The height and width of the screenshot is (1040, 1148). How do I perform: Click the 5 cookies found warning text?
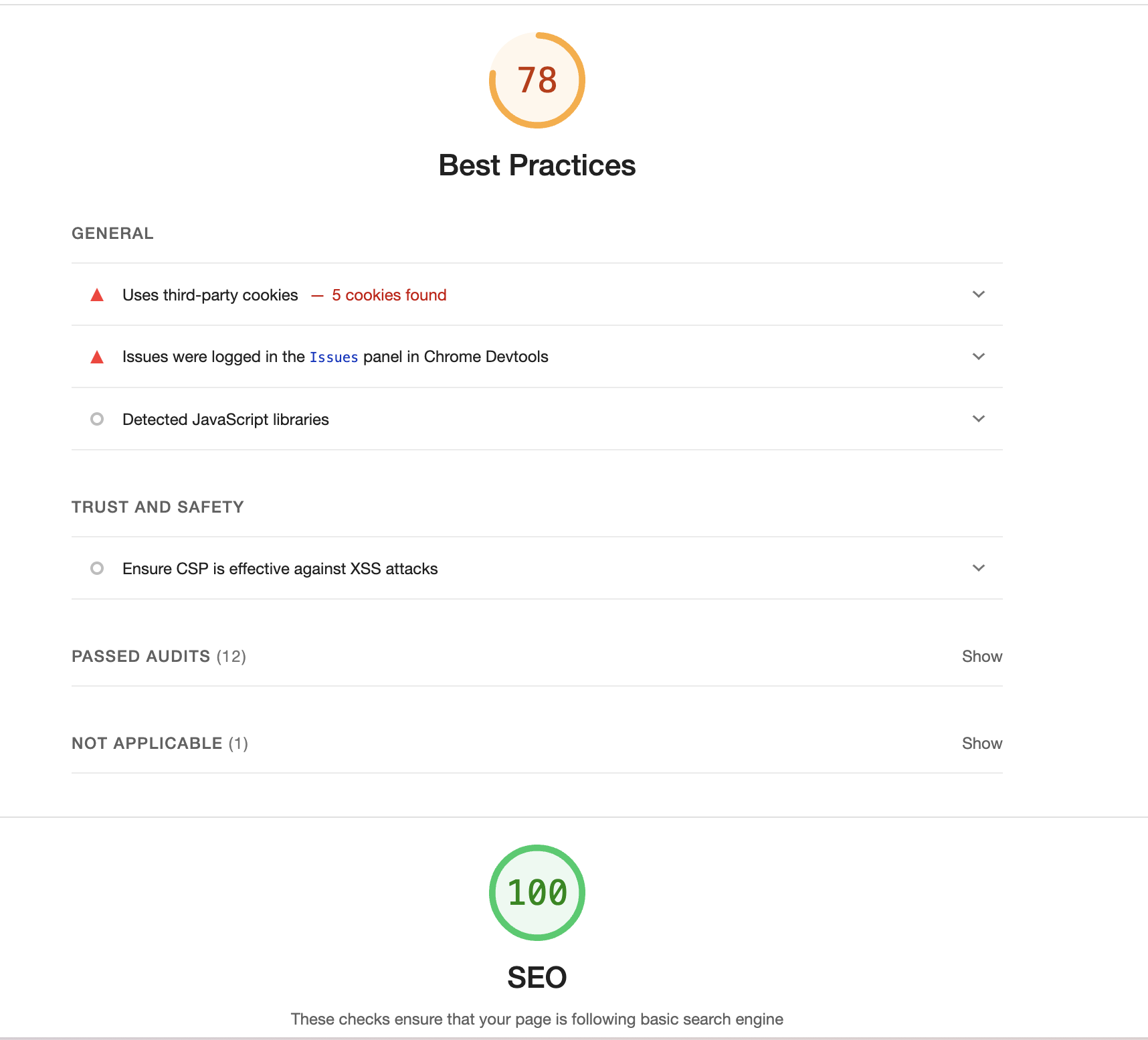(389, 295)
